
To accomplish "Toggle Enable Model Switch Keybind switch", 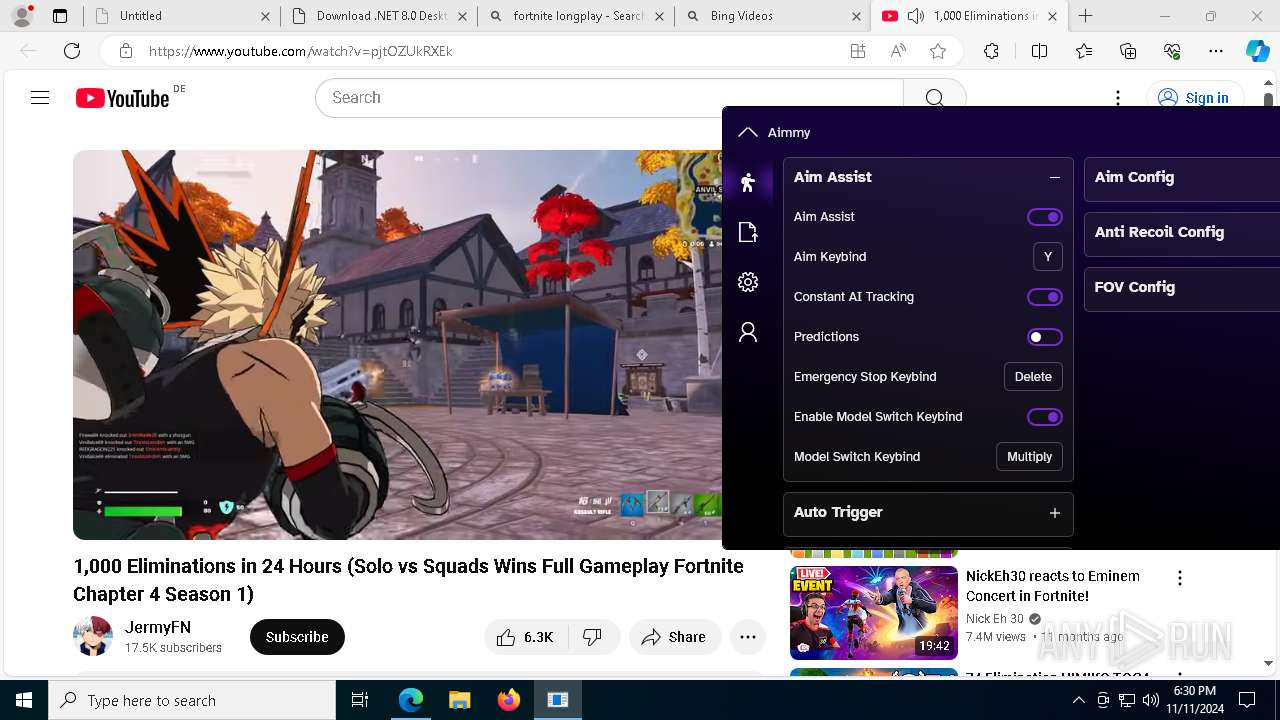I will coord(1045,417).
